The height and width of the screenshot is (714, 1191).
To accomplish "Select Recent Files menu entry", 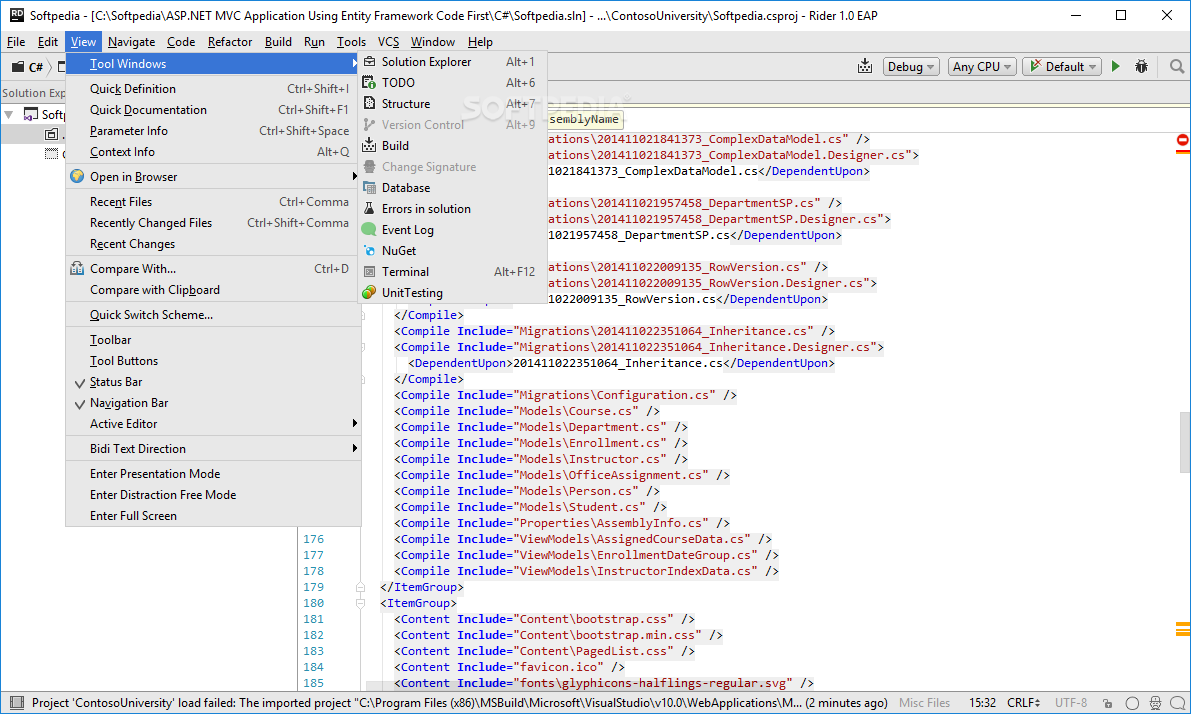I will click(213, 202).
